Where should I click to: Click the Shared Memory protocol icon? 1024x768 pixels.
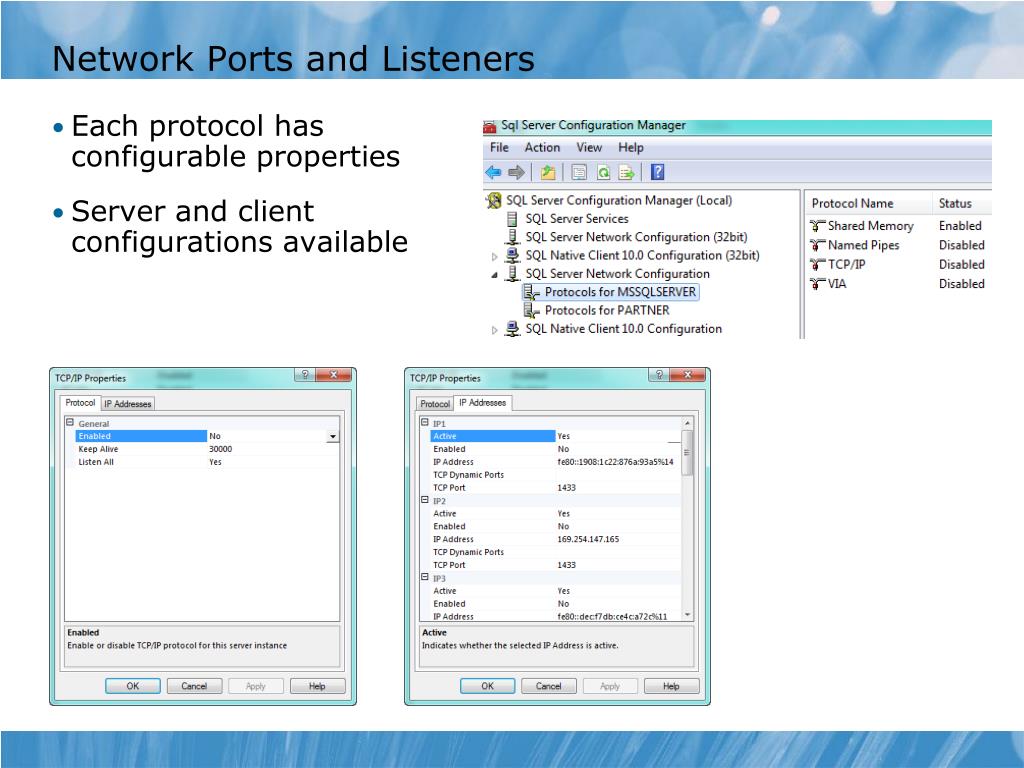click(818, 226)
